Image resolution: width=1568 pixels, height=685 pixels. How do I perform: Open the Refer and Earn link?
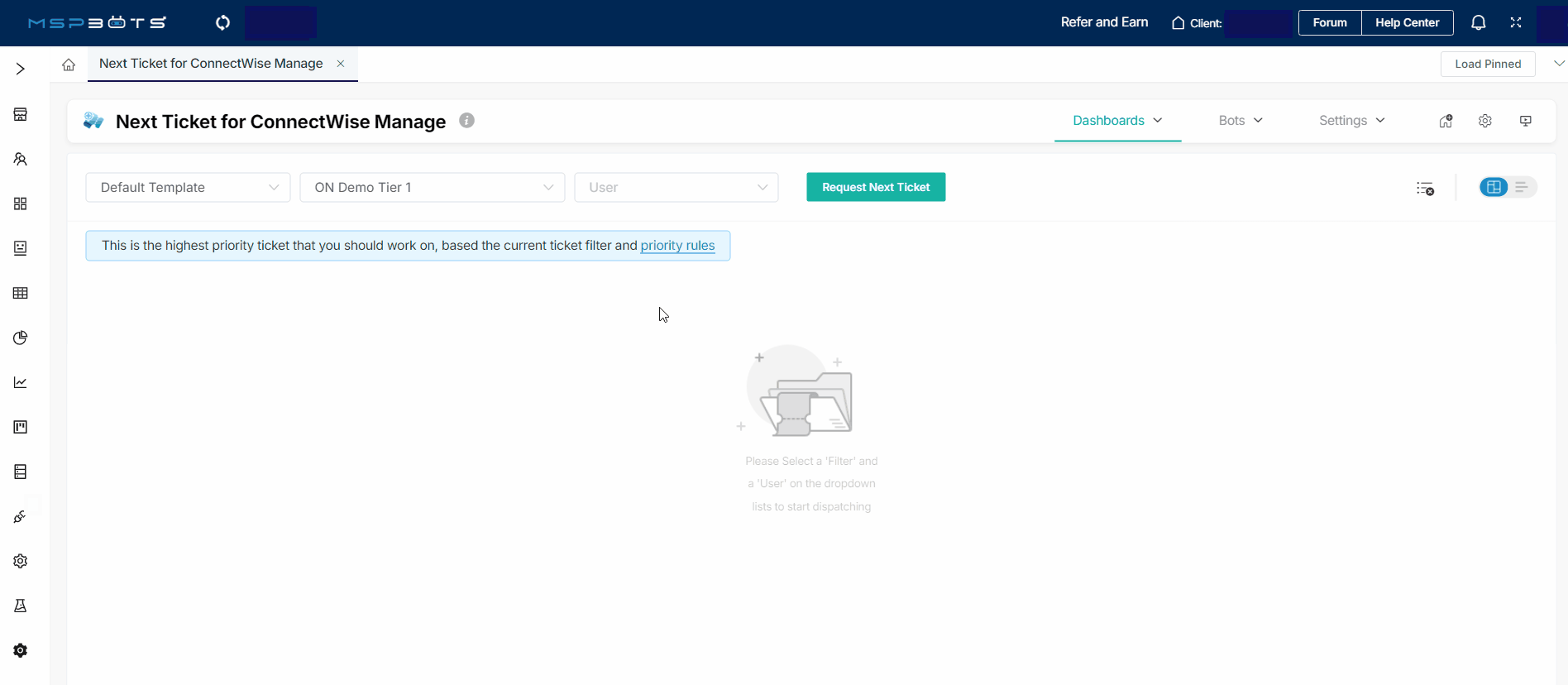pyautogui.click(x=1104, y=22)
